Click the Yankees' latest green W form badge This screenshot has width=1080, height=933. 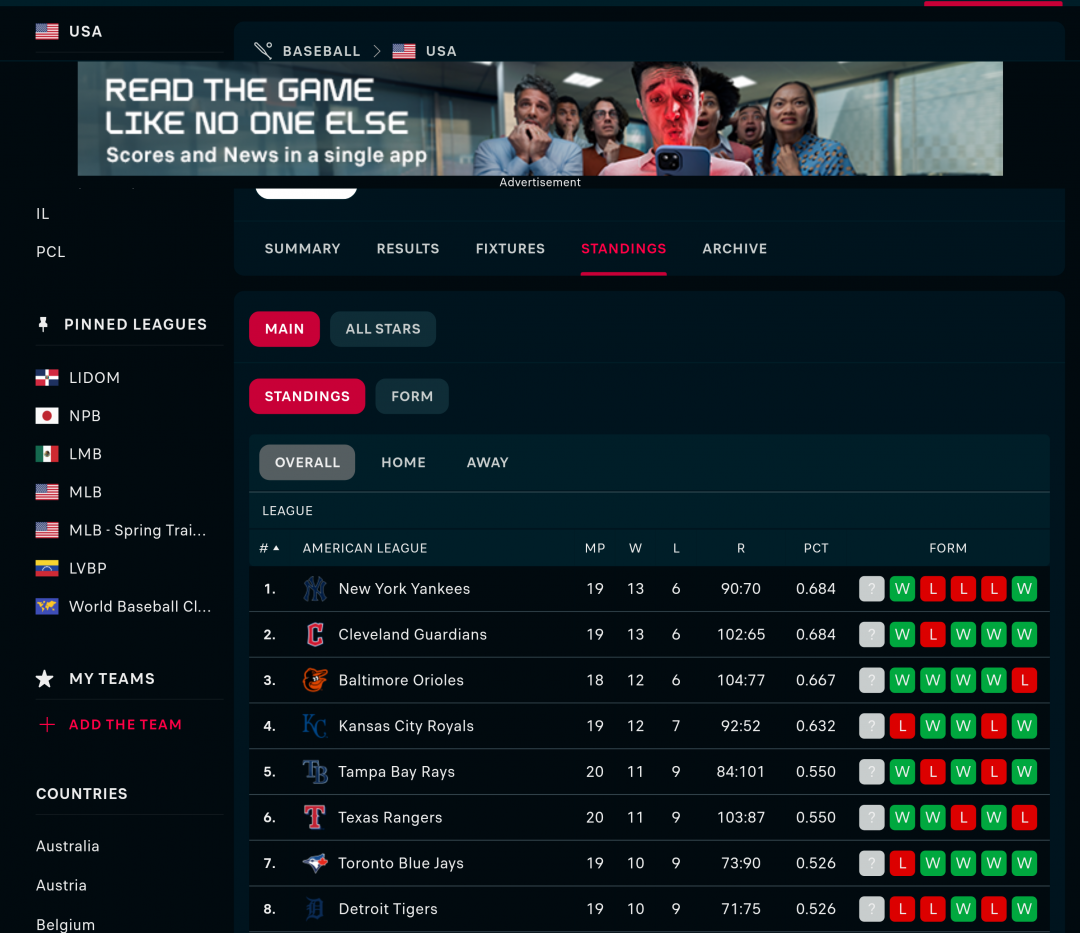[1023, 589]
